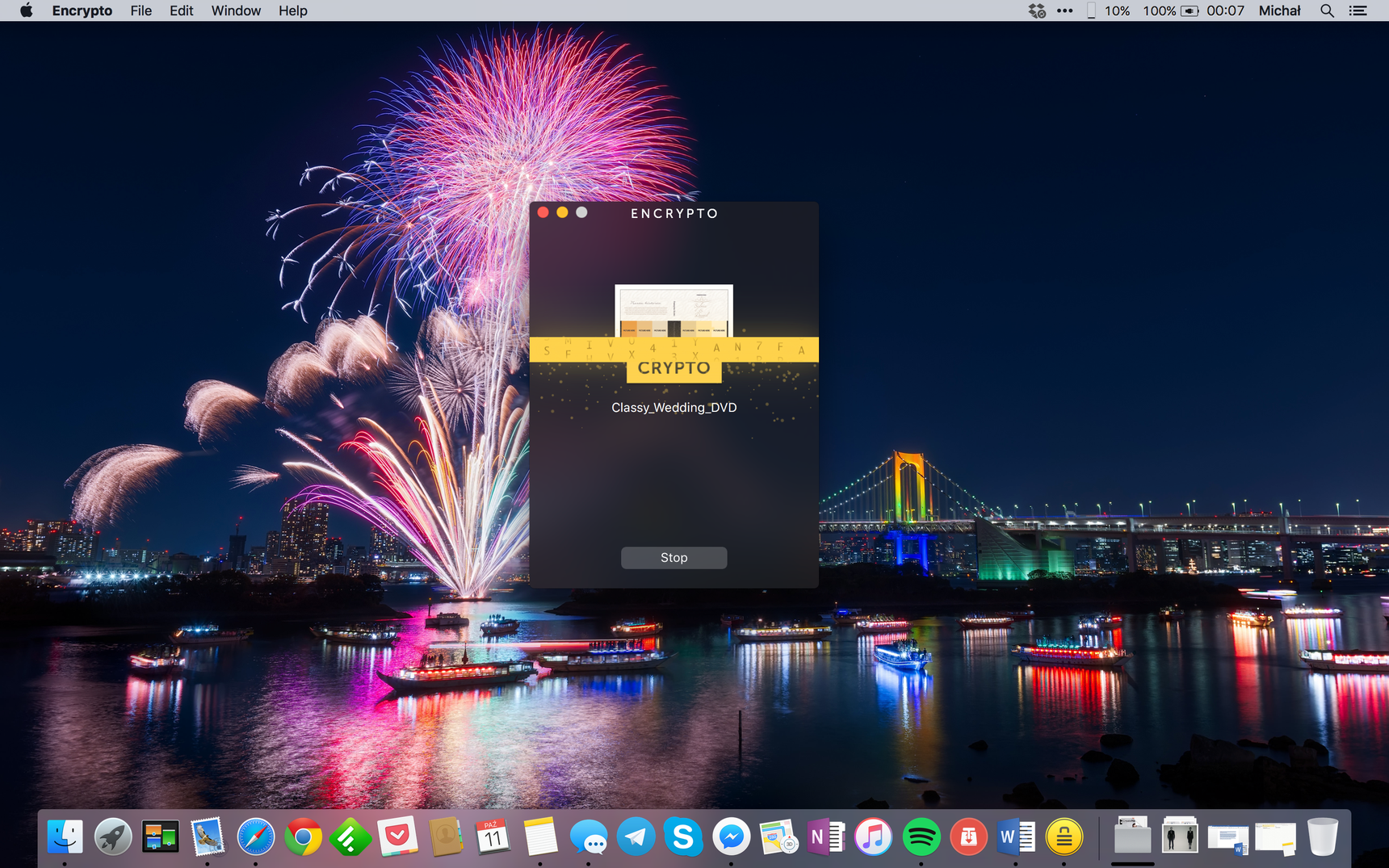Viewport: 1389px width, 868px height.
Task: Open the Trash in the Dock
Action: point(1323,837)
